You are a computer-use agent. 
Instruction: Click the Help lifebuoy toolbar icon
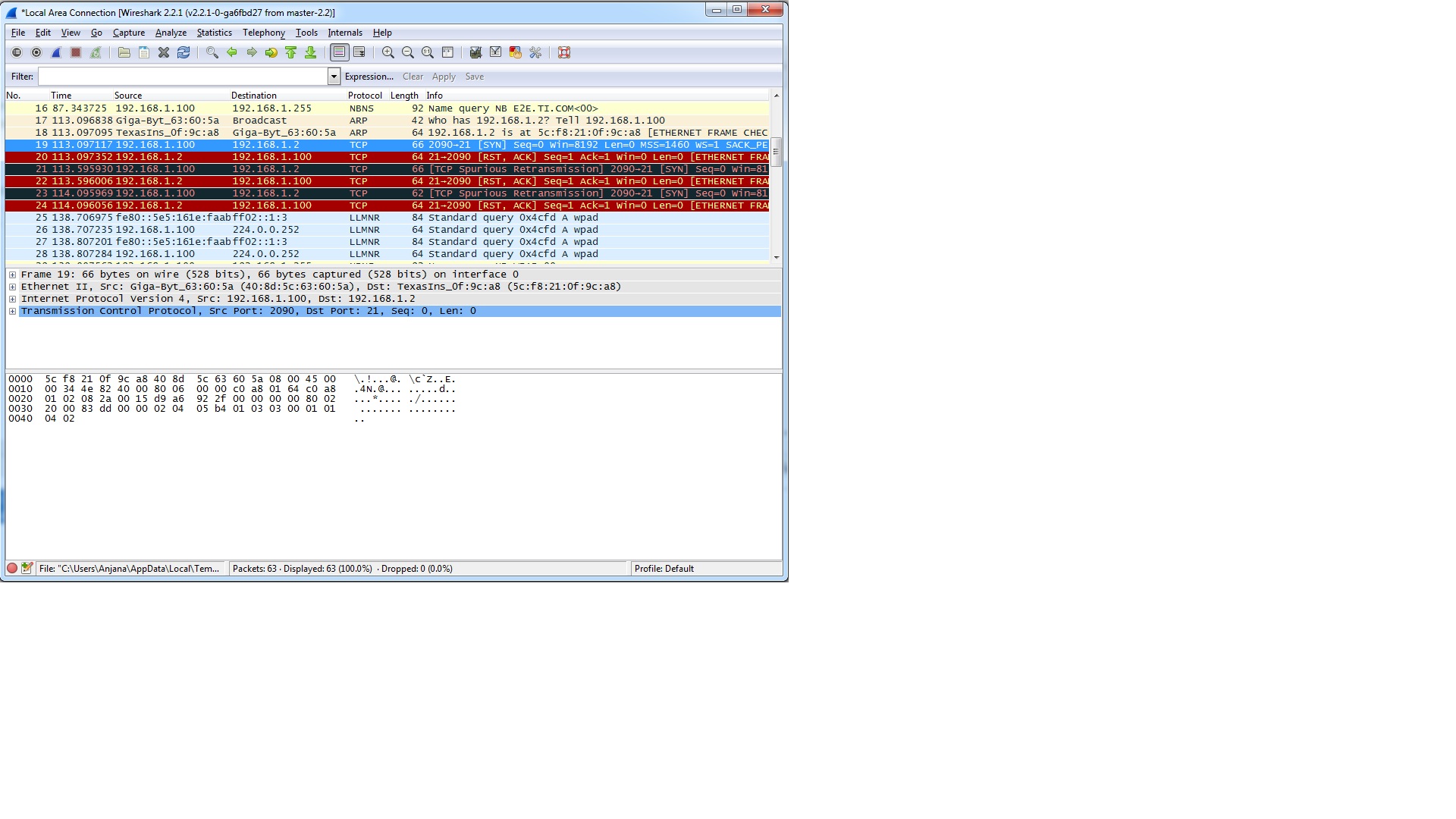point(564,52)
